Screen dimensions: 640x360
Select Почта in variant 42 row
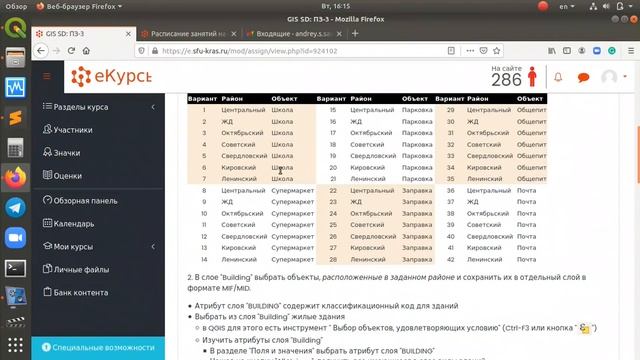527,259
